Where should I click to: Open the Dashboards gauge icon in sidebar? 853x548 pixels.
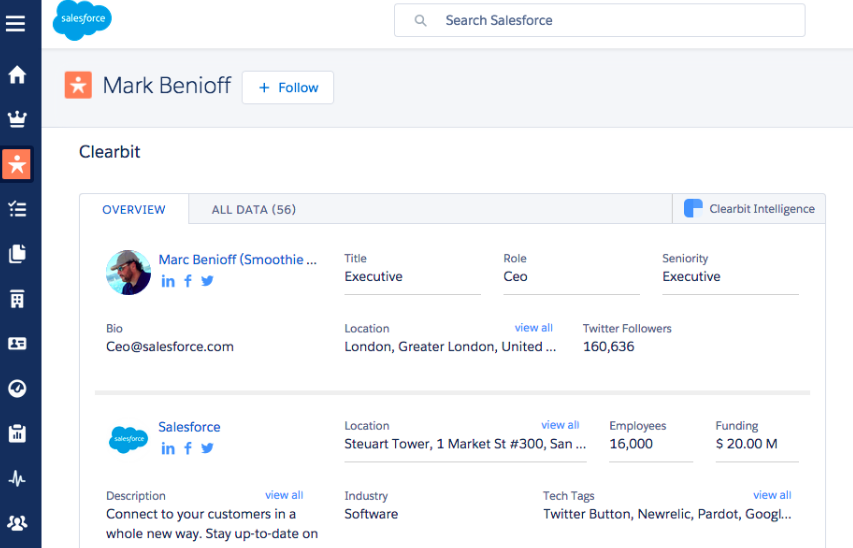pos(17,389)
